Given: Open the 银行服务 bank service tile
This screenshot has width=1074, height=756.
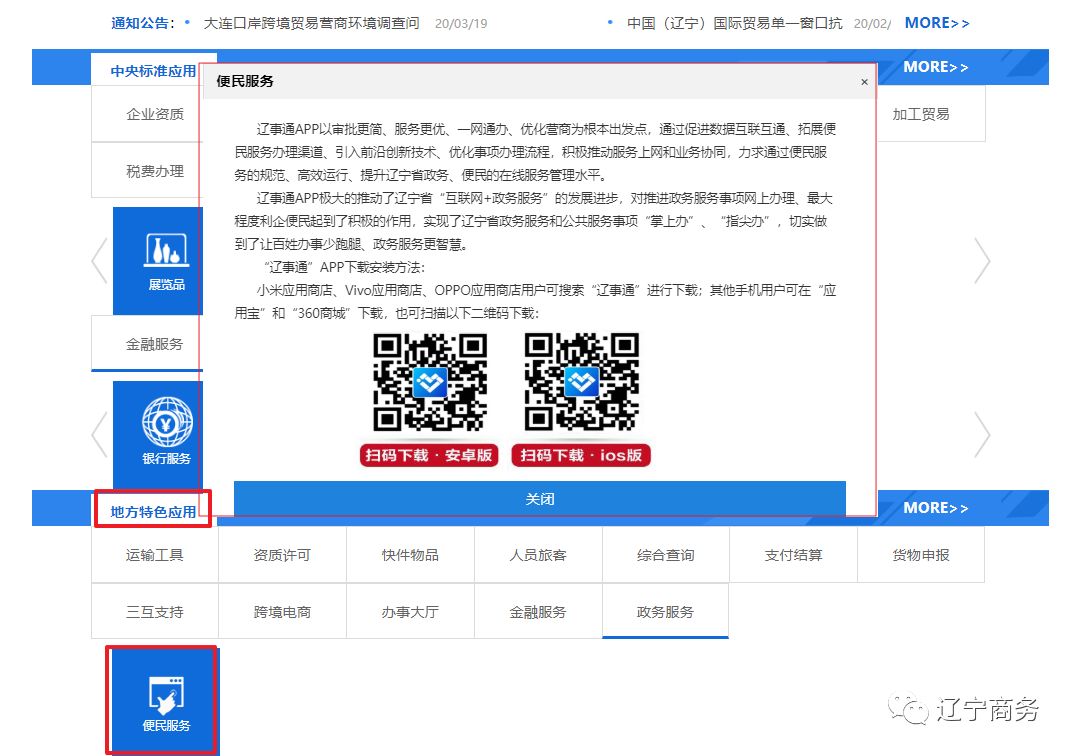Looking at the screenshot, I should tap(158, 436).
